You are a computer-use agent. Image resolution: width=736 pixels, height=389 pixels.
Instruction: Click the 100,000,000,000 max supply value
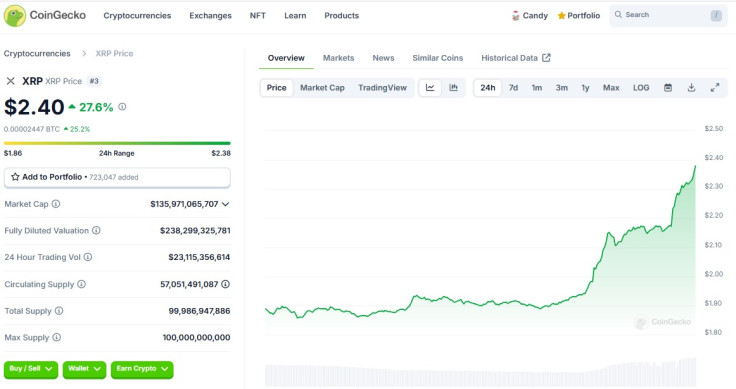point(196,337)
